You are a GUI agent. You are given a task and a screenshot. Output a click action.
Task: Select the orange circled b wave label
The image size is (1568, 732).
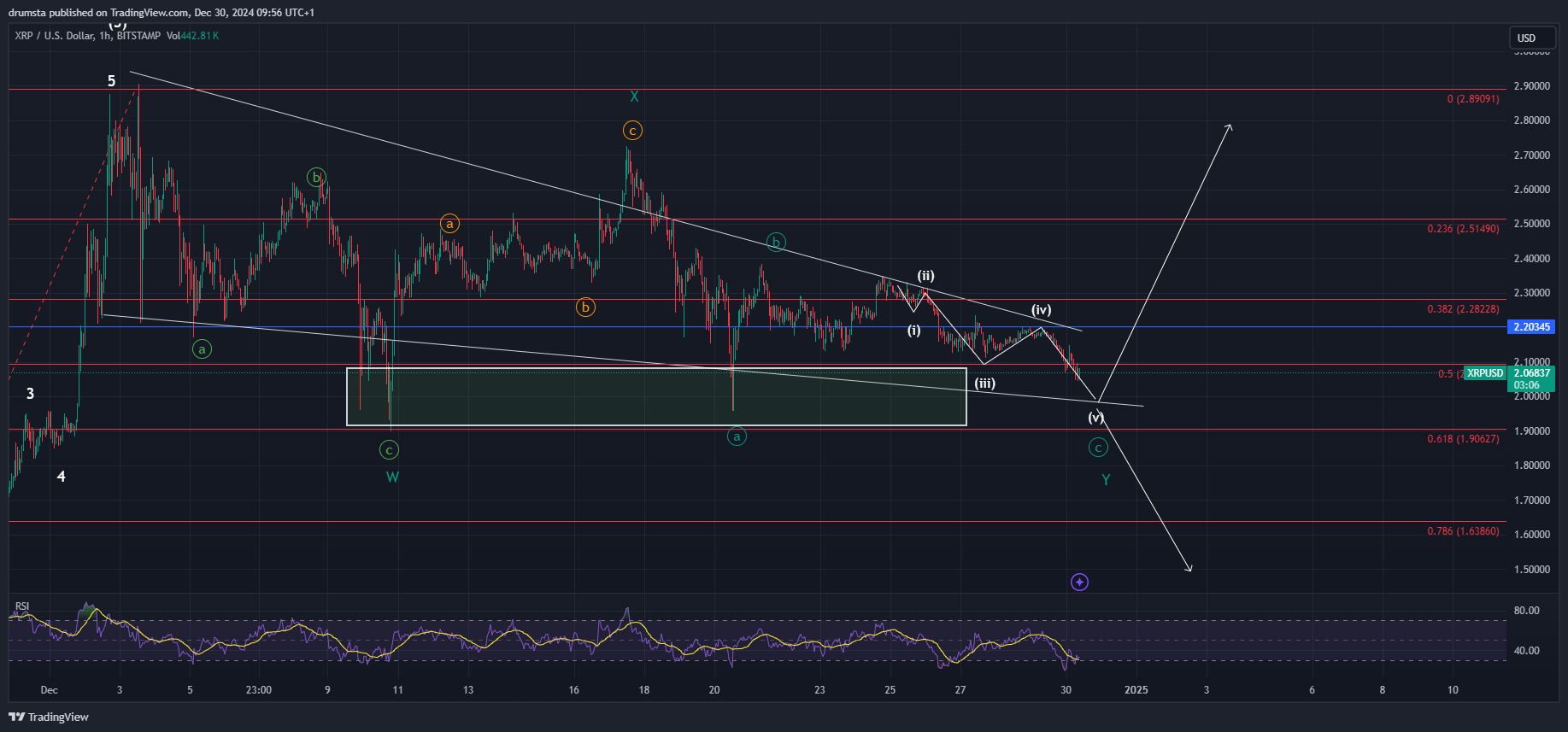585,307
